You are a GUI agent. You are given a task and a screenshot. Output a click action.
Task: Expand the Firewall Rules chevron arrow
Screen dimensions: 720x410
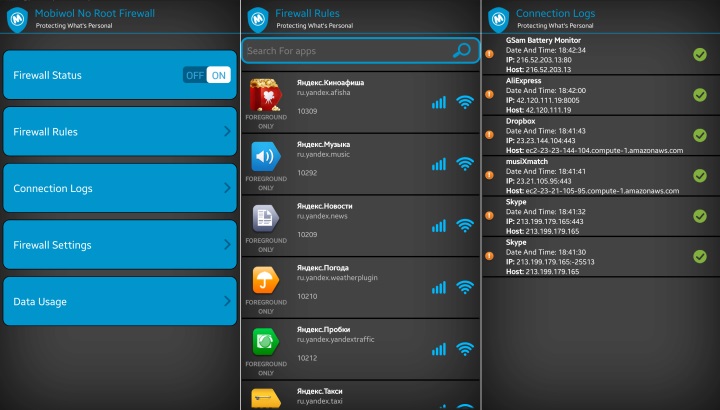point(227,131)
